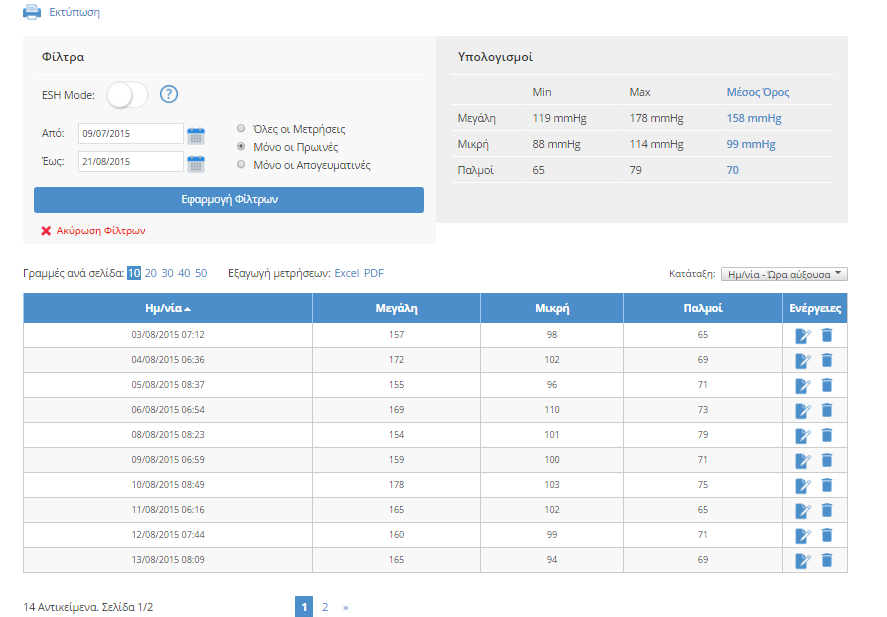The height and width of the screenshot is (617, 887).
Task: Click the Εφαρμογή Φίλτρων button
Action: (229, 200)
